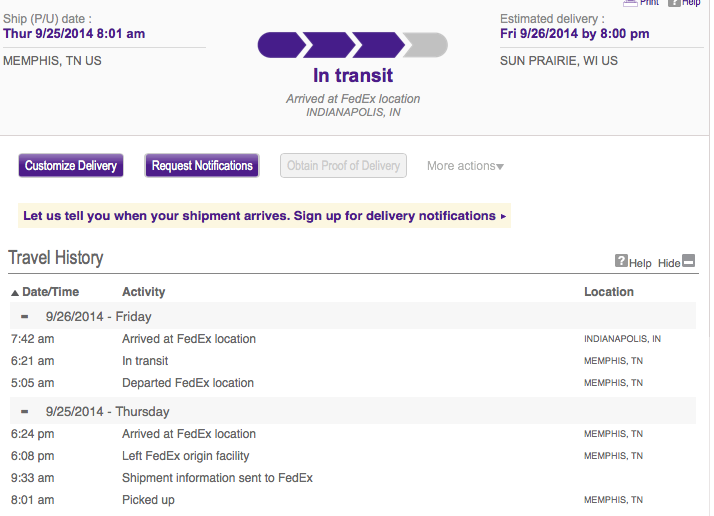Select the Arrived at FedEx location Indianapolis row
Viewport: 714px width, 516px height.
tap(353, 339)
